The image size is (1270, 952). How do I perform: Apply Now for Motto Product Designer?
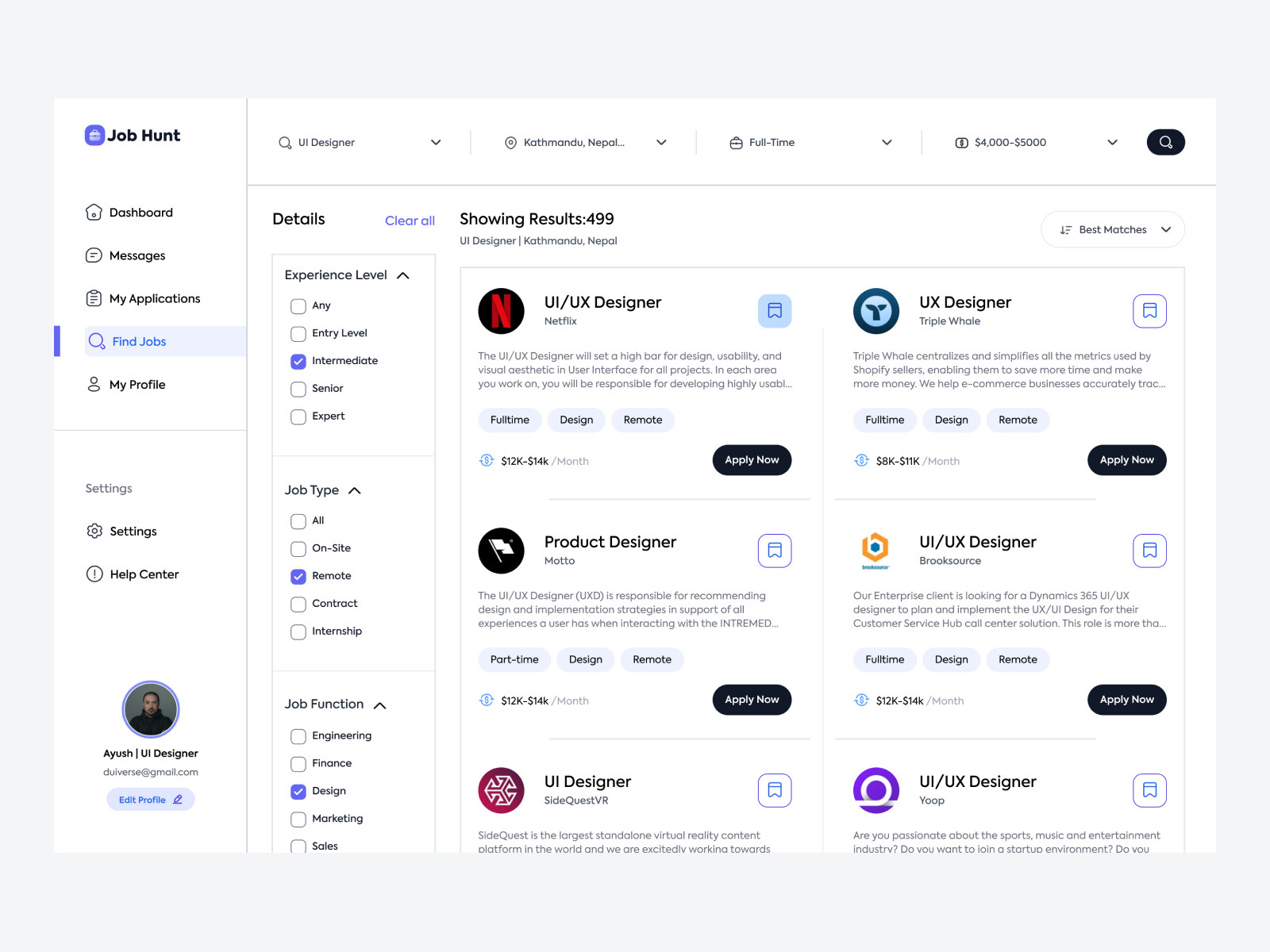click(x=752, y=700)
